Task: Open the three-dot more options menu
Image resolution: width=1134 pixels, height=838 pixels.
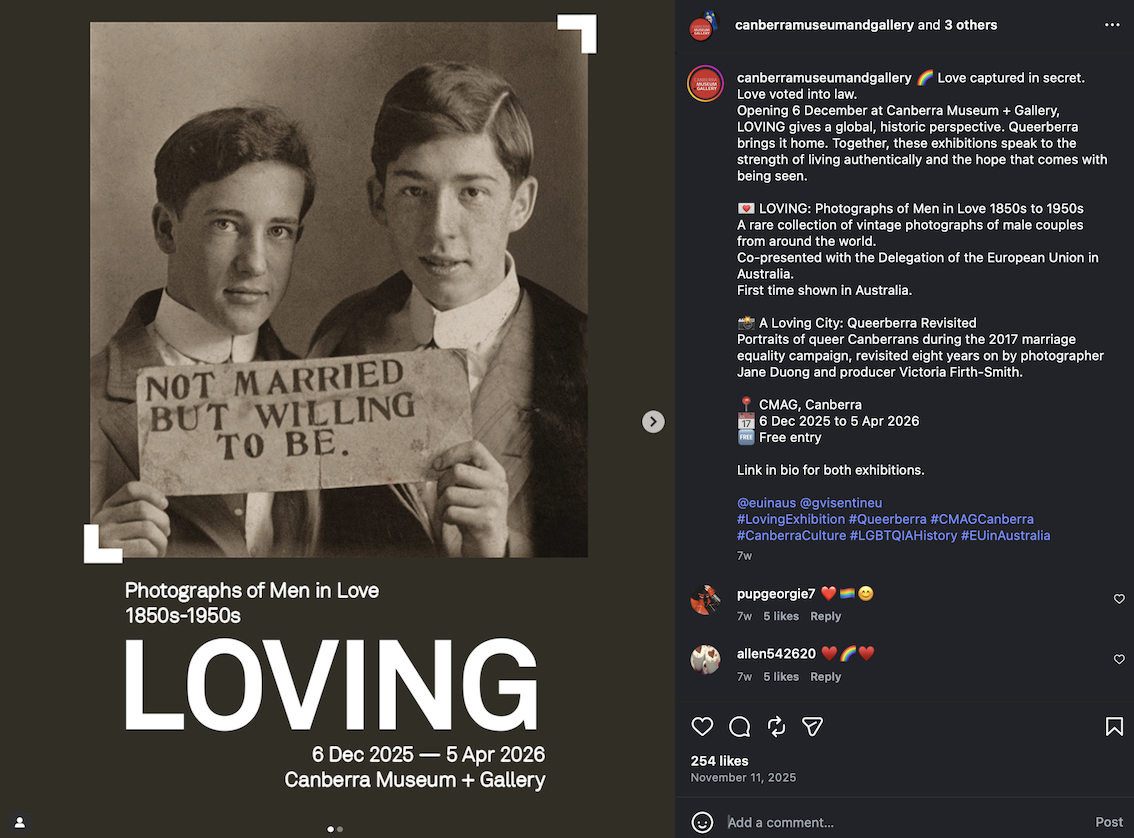Action: pyautogui.click(x=1112, y=25)
